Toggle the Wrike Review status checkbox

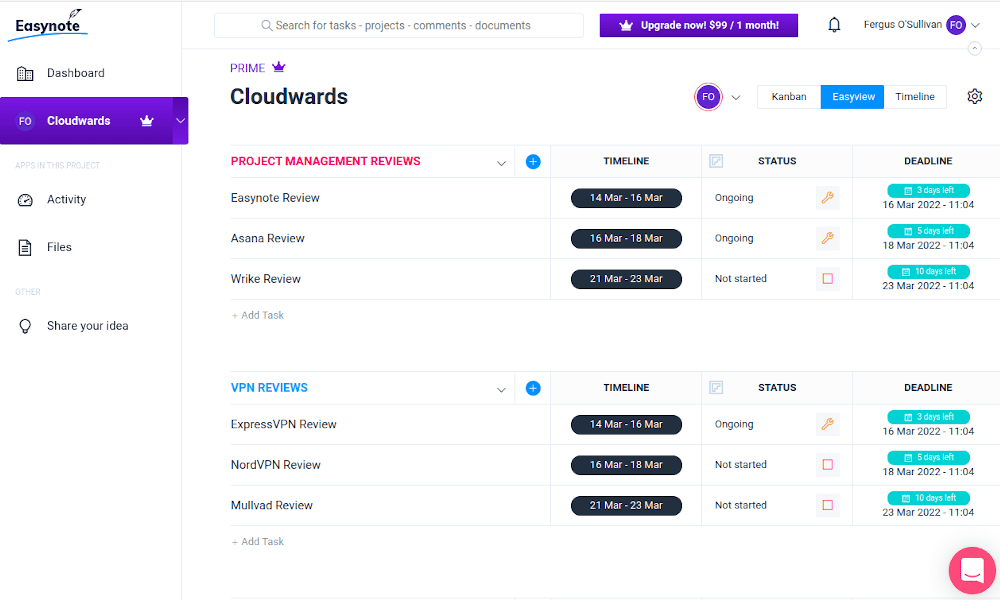[827, 279]
